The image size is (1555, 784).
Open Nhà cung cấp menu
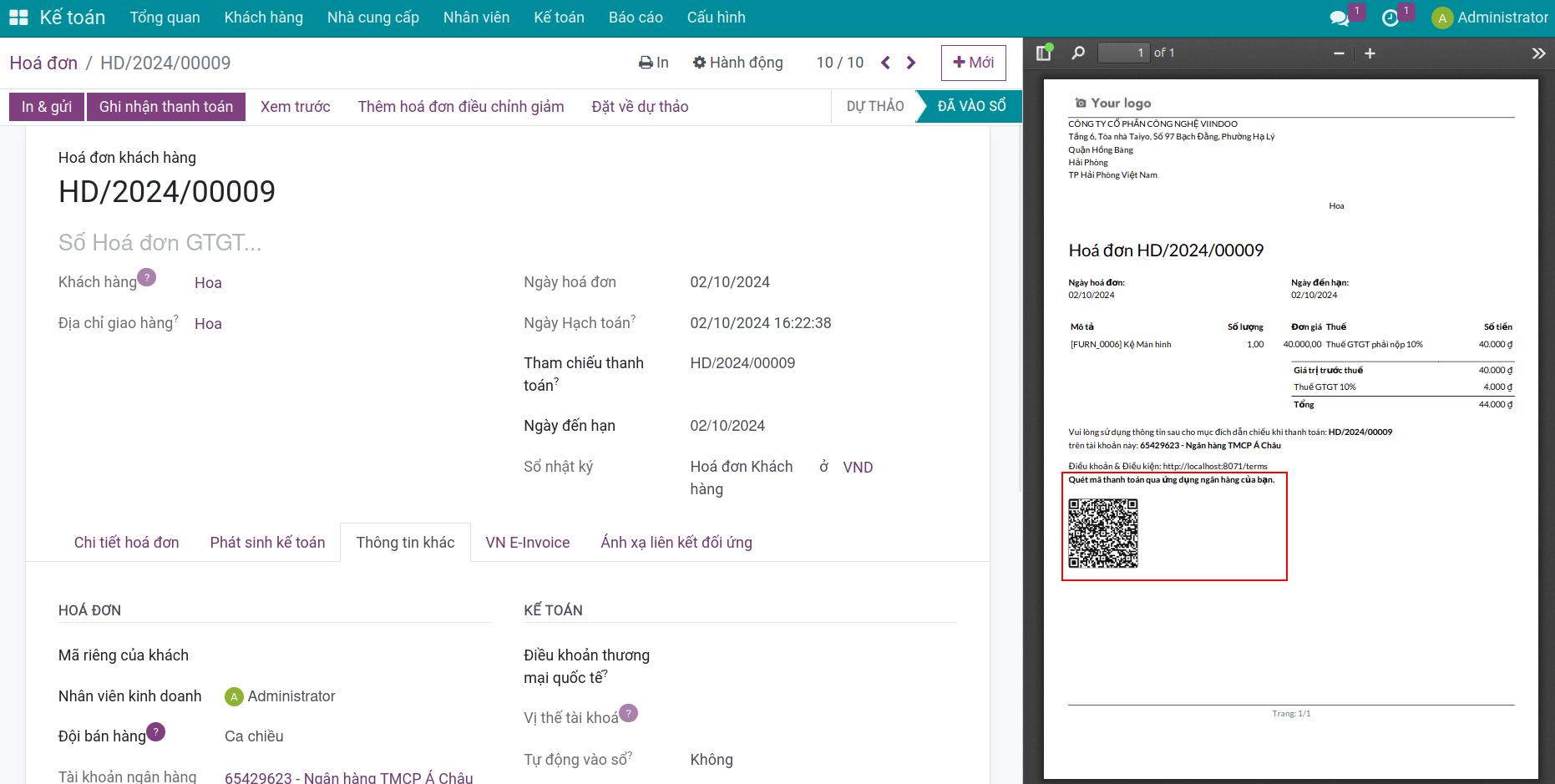point(373,18)
